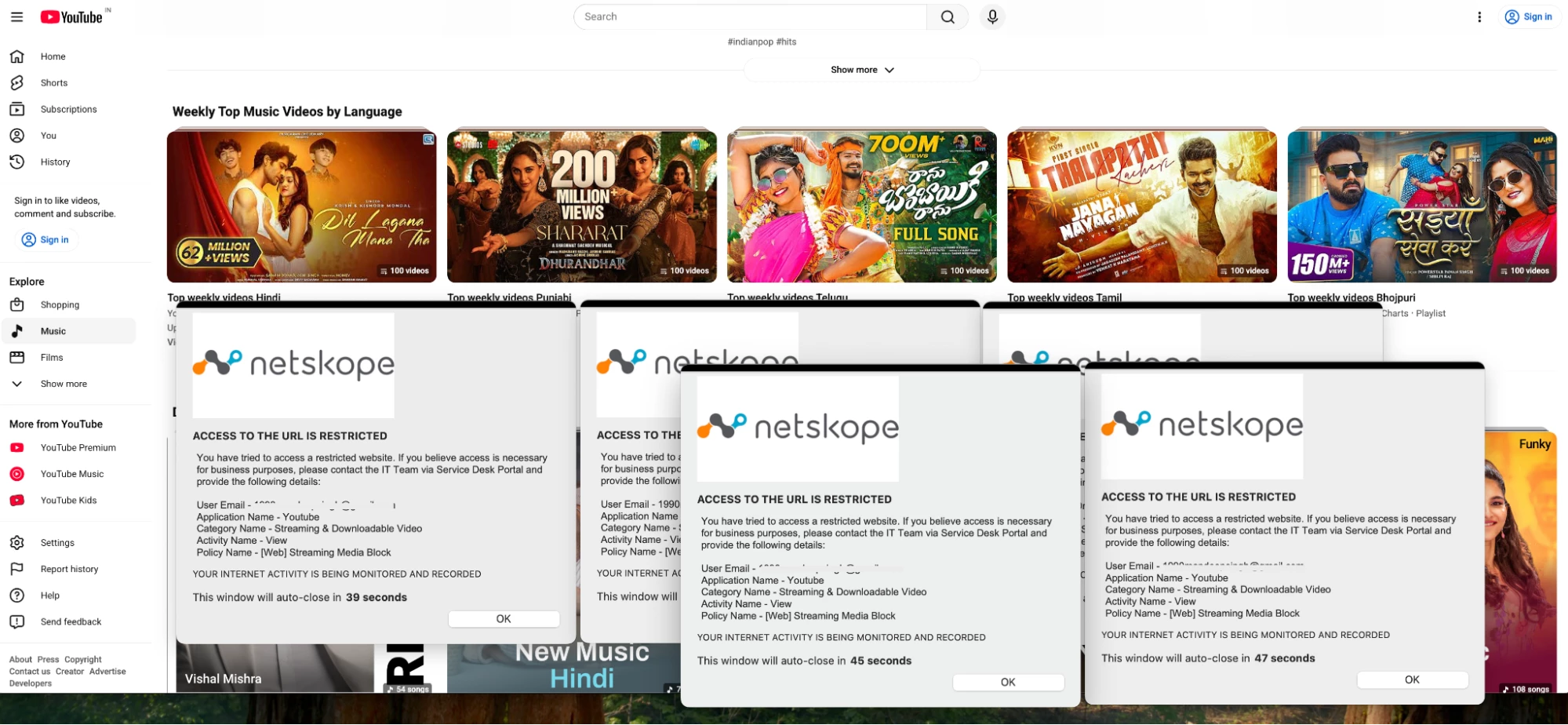Click Send feedback

click(x=68, y=621)
